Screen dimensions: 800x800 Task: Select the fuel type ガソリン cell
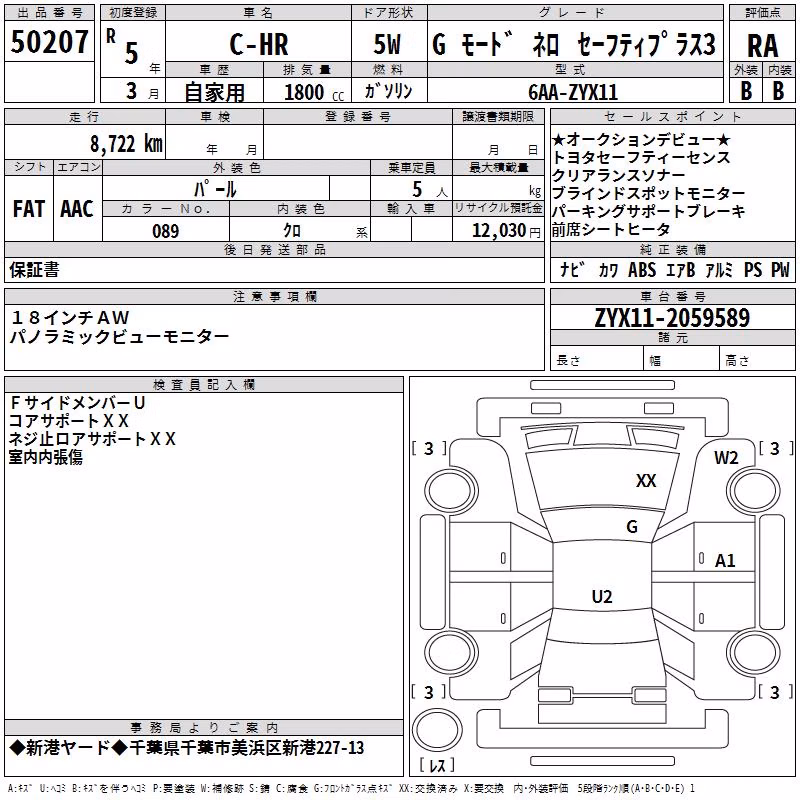(388, 91)
